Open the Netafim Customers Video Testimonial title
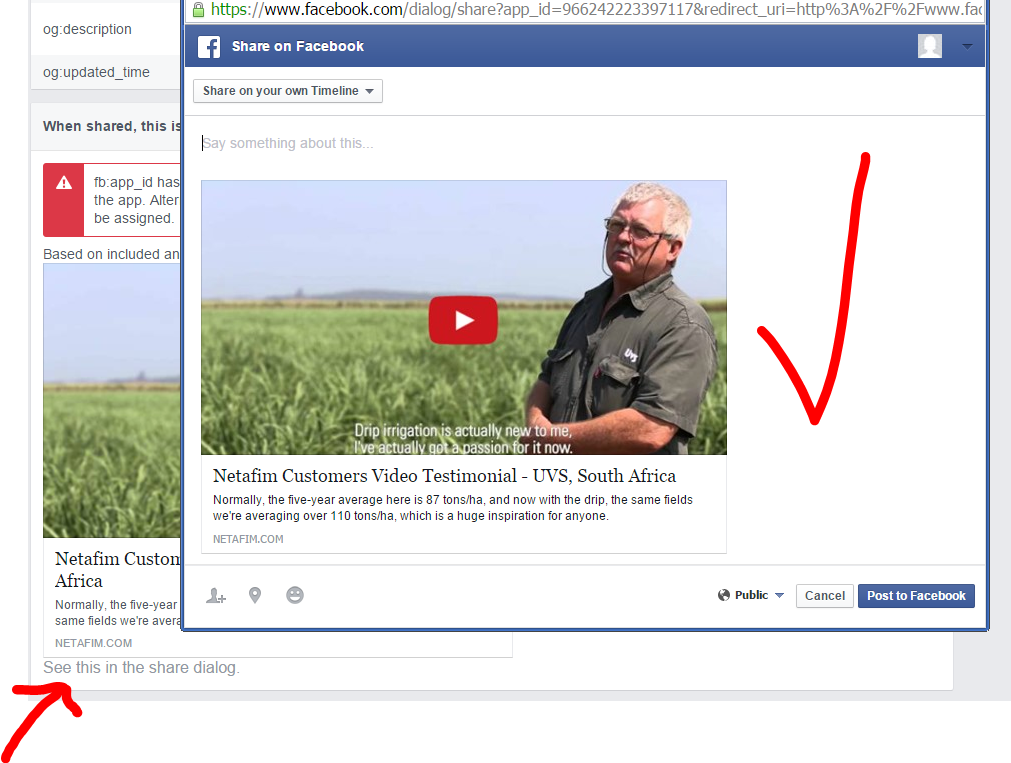The image size is (1011, 763). coord(444,476)
